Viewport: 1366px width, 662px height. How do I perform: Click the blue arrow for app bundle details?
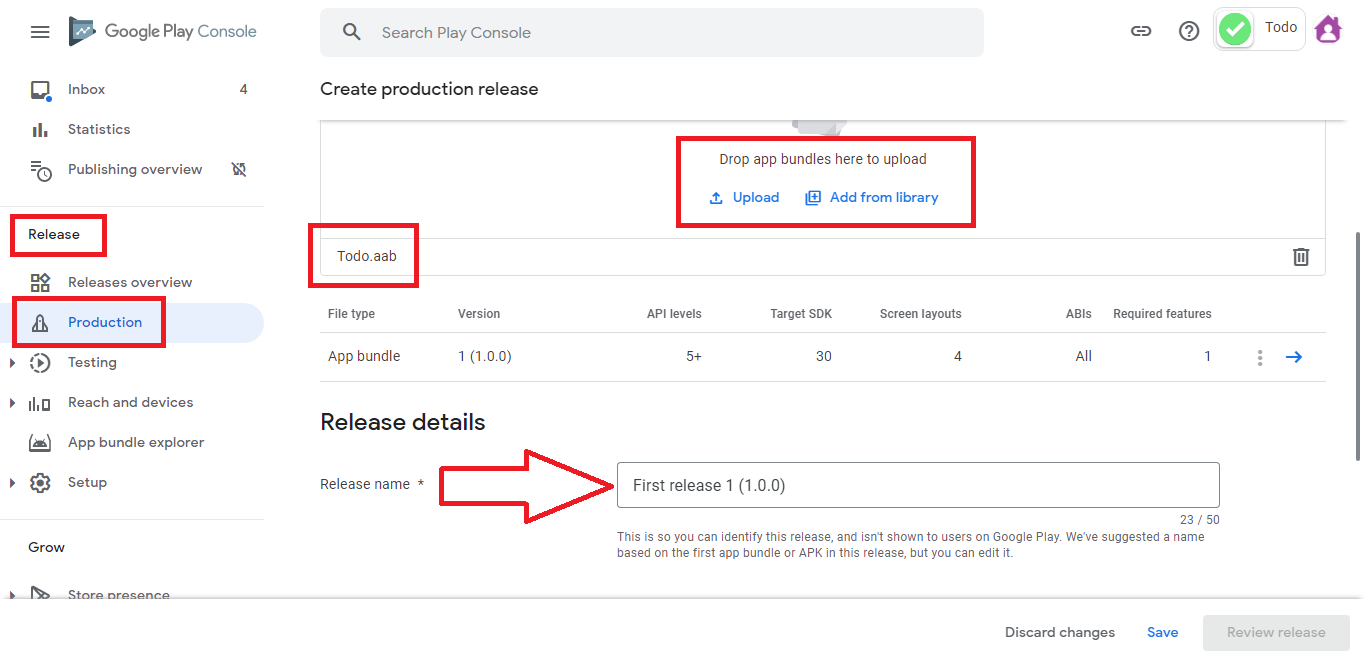[1294, 357]
